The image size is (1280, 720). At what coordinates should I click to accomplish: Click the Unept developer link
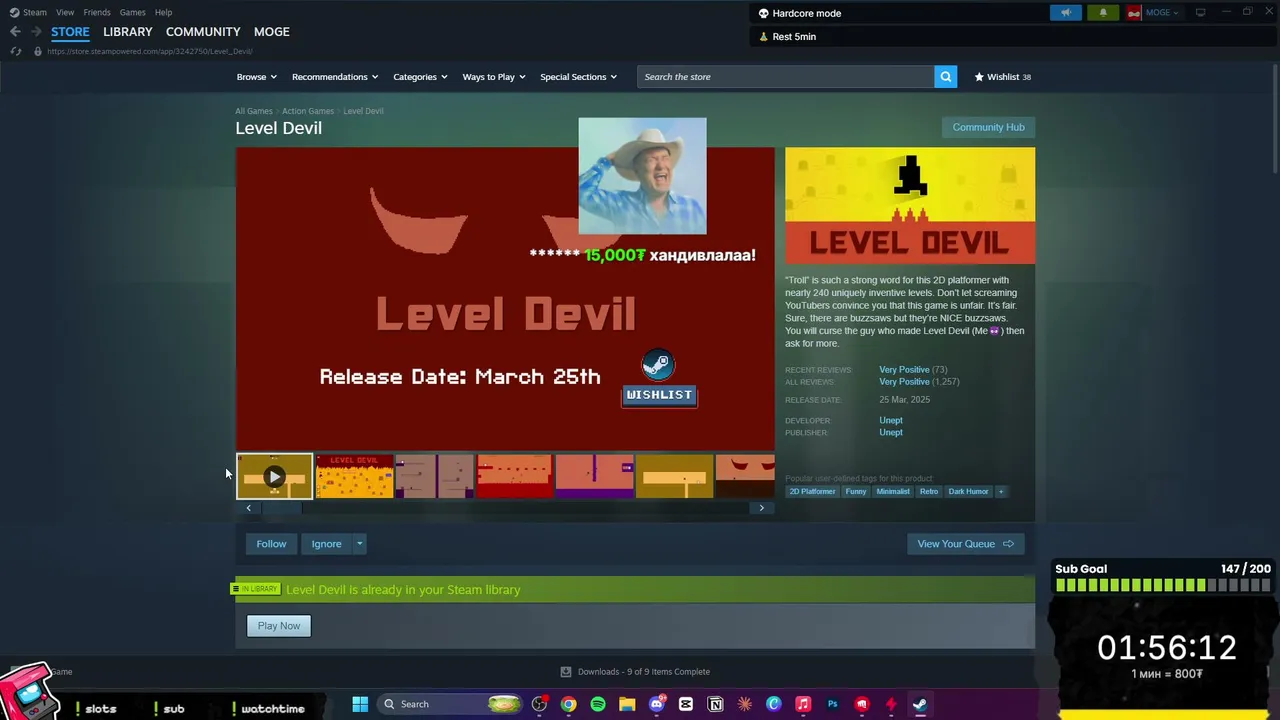click(x=891, y=421)
